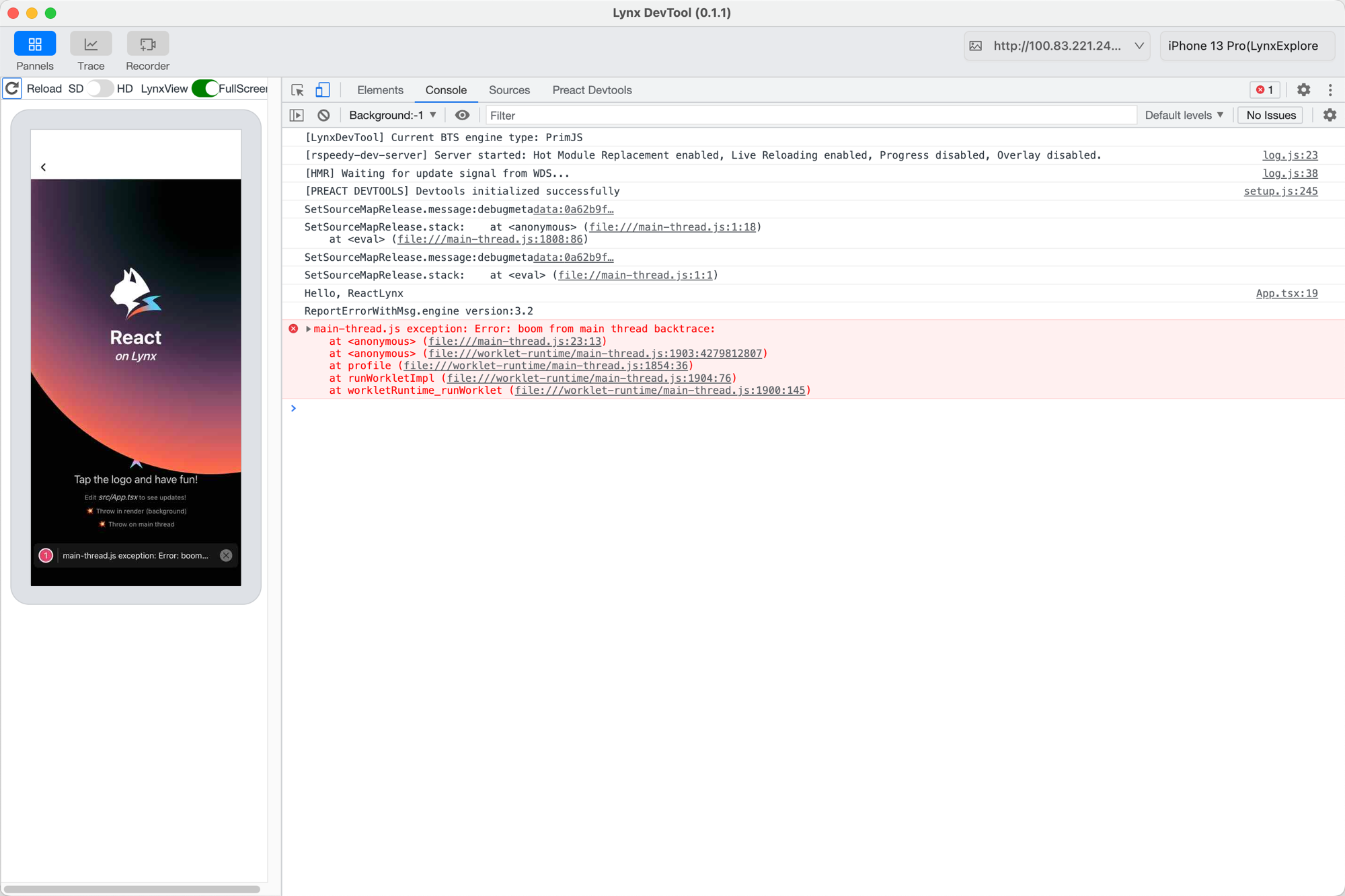Open console settings gear icon
This screenshot has height=896, width=1345.
(x=1330, y=116)
